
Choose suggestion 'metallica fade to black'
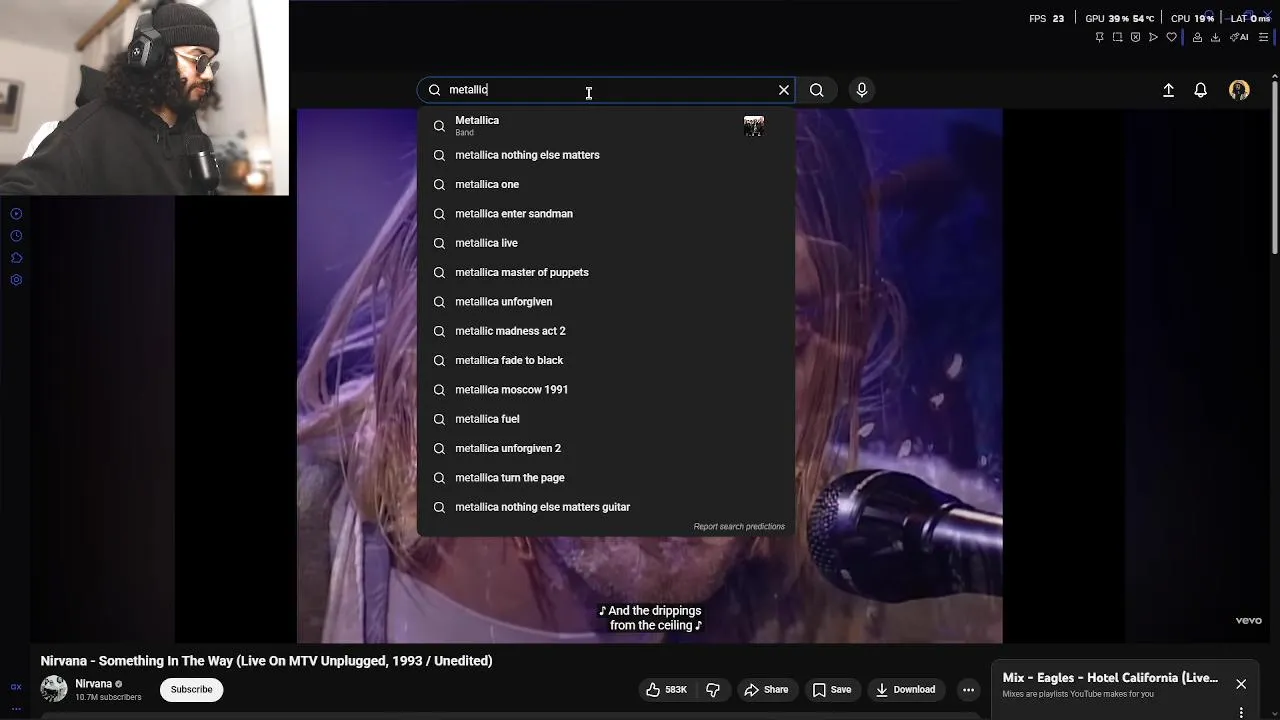tap(606, 360)
